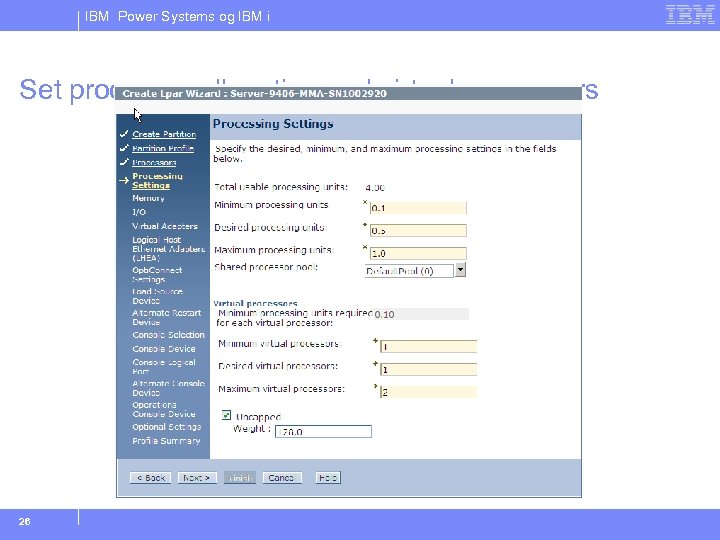Toggle the Uncapped checkbox
Image resolution: width=720 pixels, height=540 pixels.
226,415
